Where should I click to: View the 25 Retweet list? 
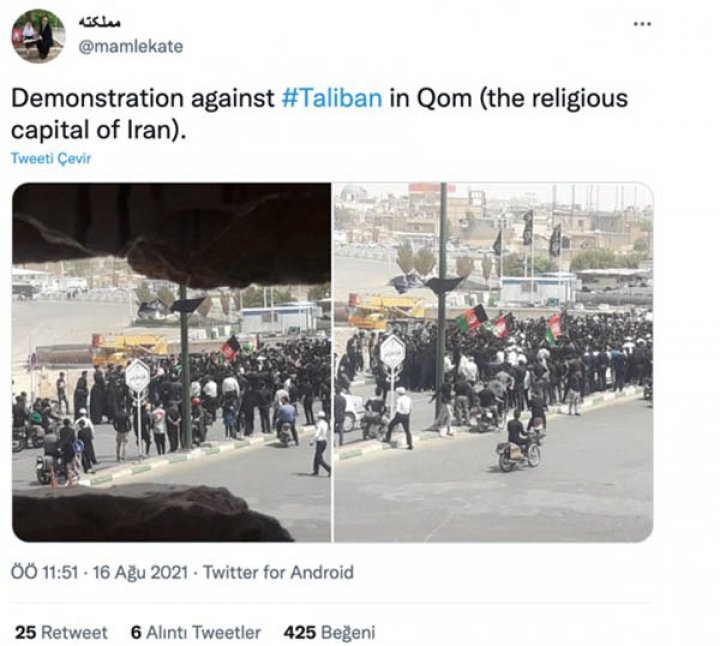pyautogui.click(x=61, y=632)
